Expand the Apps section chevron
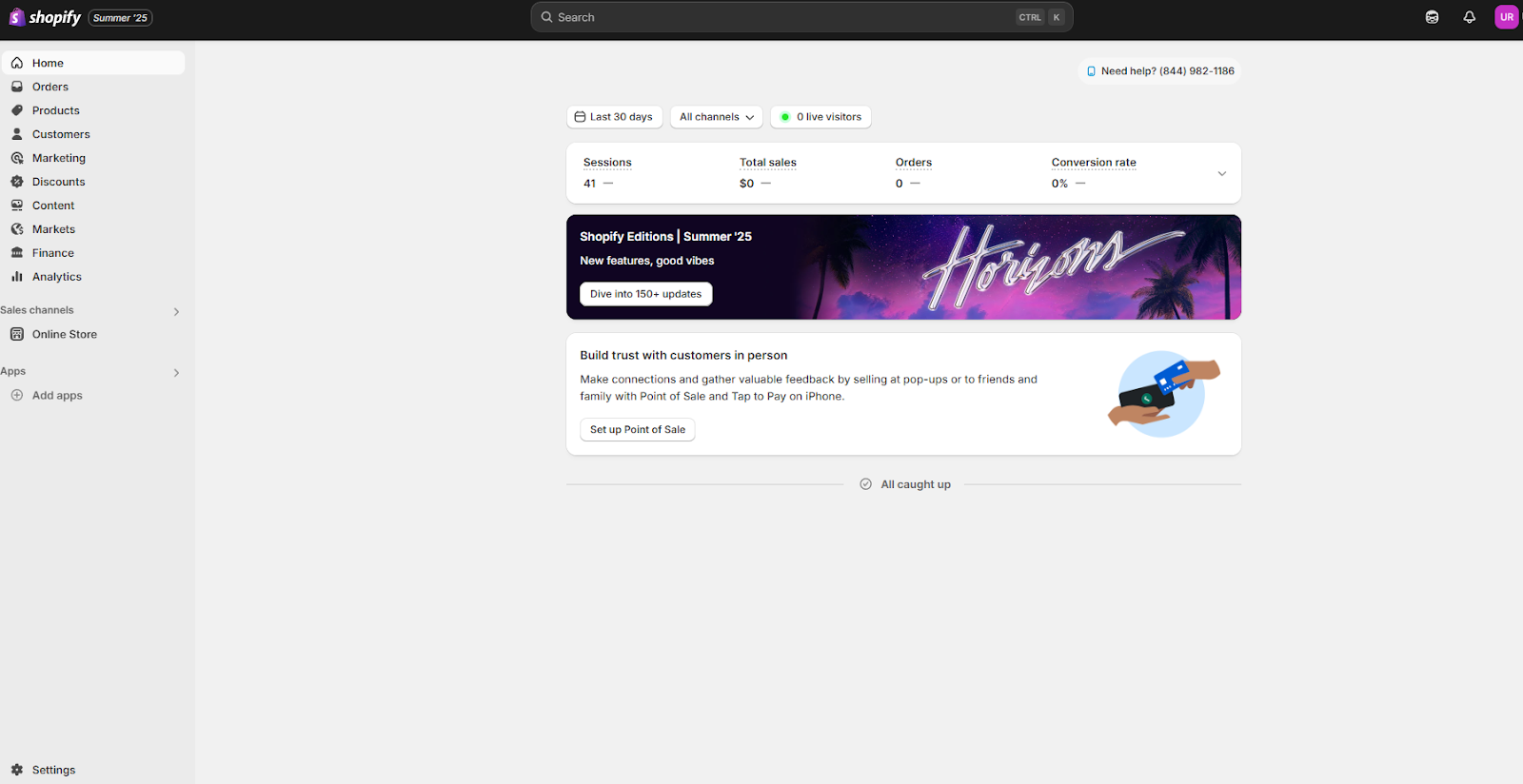 click(176, 372)
